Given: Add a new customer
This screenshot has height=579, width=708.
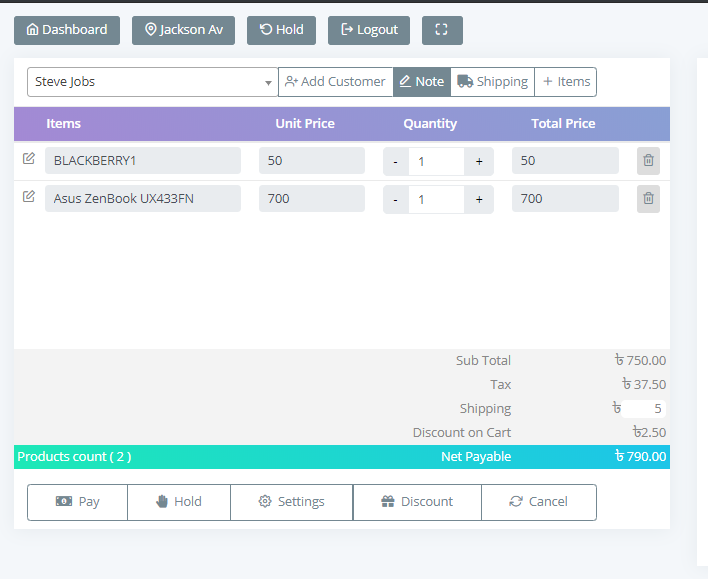Looking at the screenshot, I should [x=335, y=82].
